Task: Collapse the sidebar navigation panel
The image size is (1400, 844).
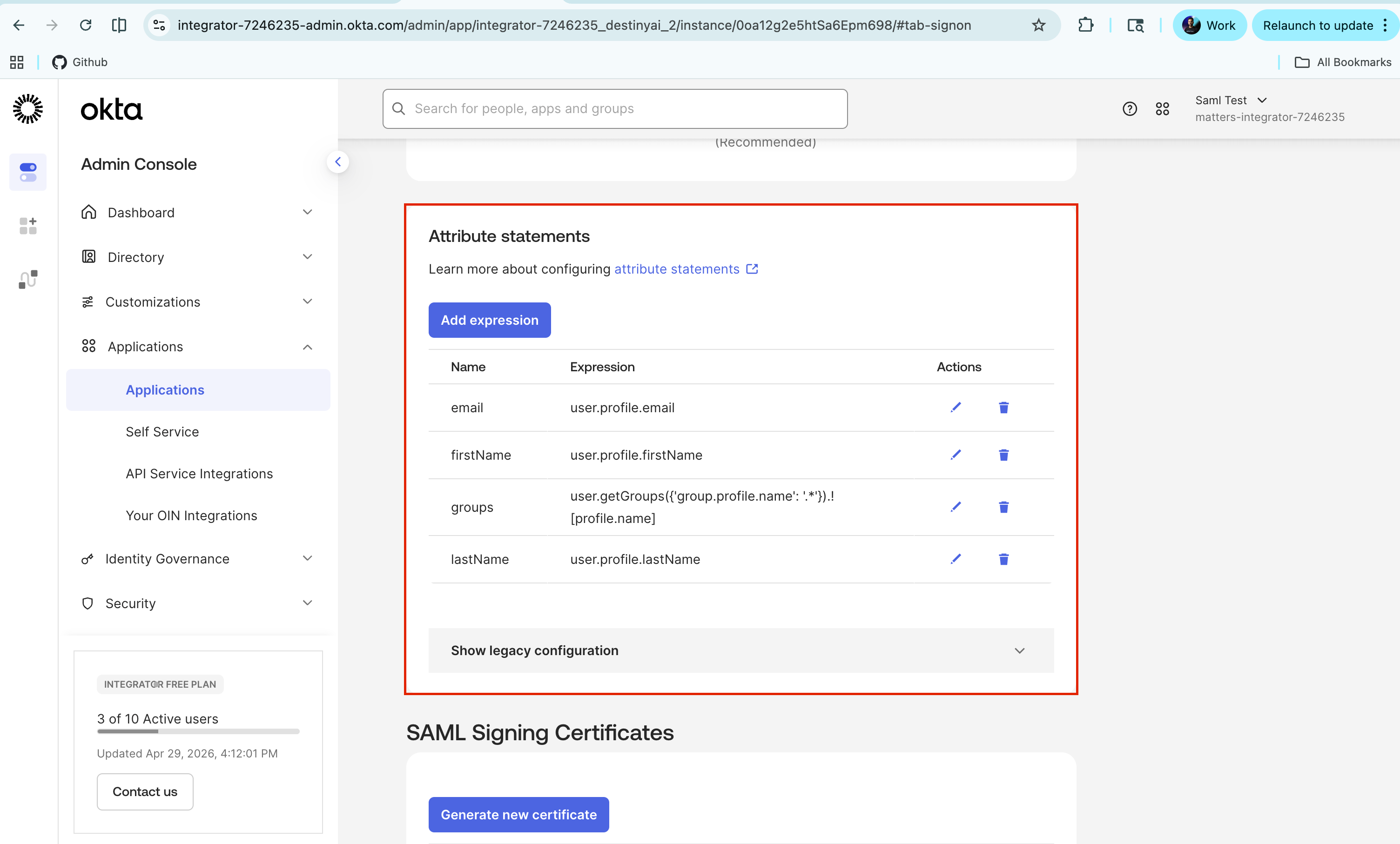Action: tap(338, 162)
